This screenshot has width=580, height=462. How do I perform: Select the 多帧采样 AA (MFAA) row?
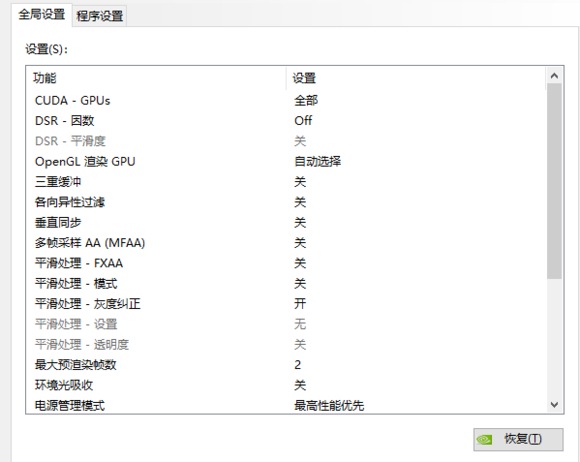pyautogui.click(x=286, y=243)
